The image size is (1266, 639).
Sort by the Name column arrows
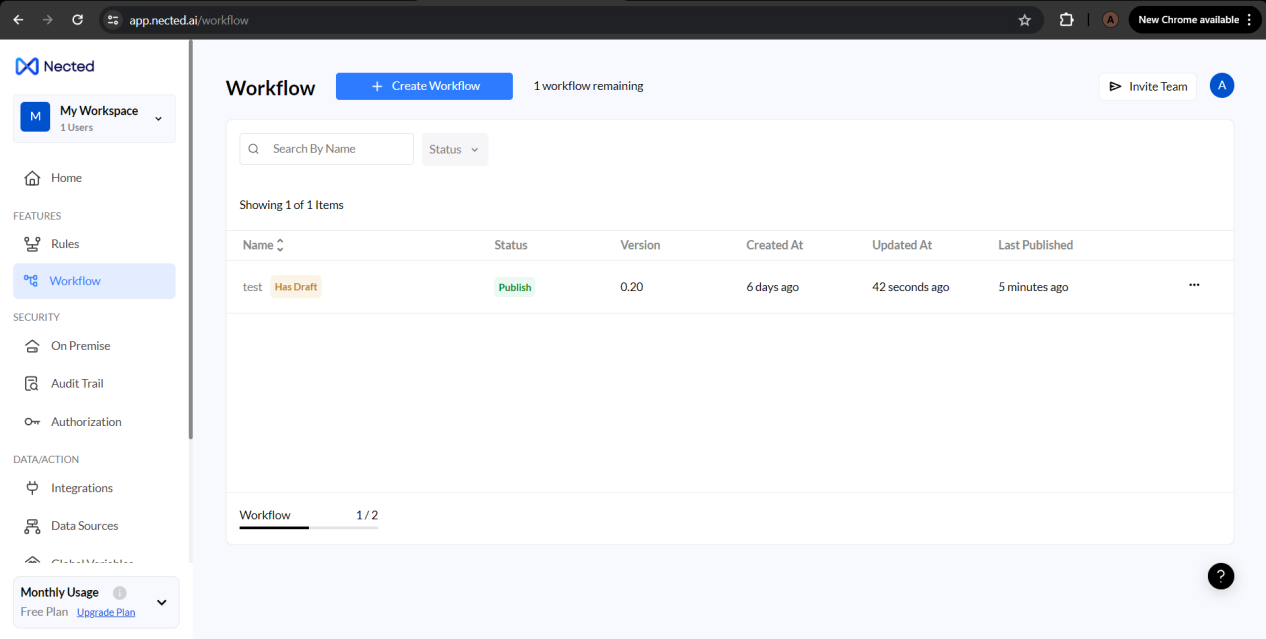[280, 245]
